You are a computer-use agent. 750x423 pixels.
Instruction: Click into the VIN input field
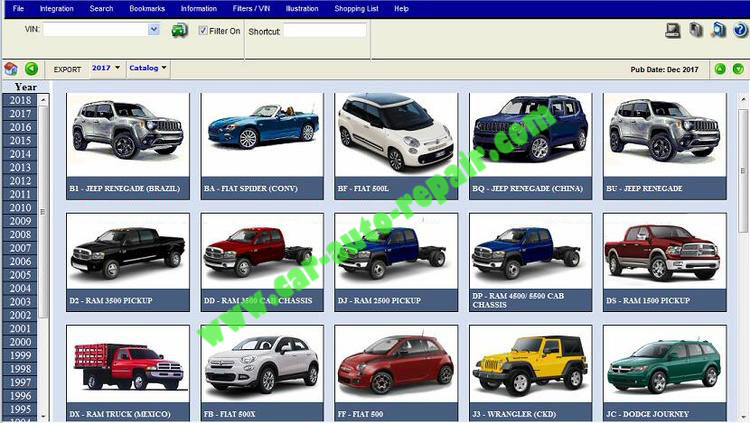coord(96,30)
